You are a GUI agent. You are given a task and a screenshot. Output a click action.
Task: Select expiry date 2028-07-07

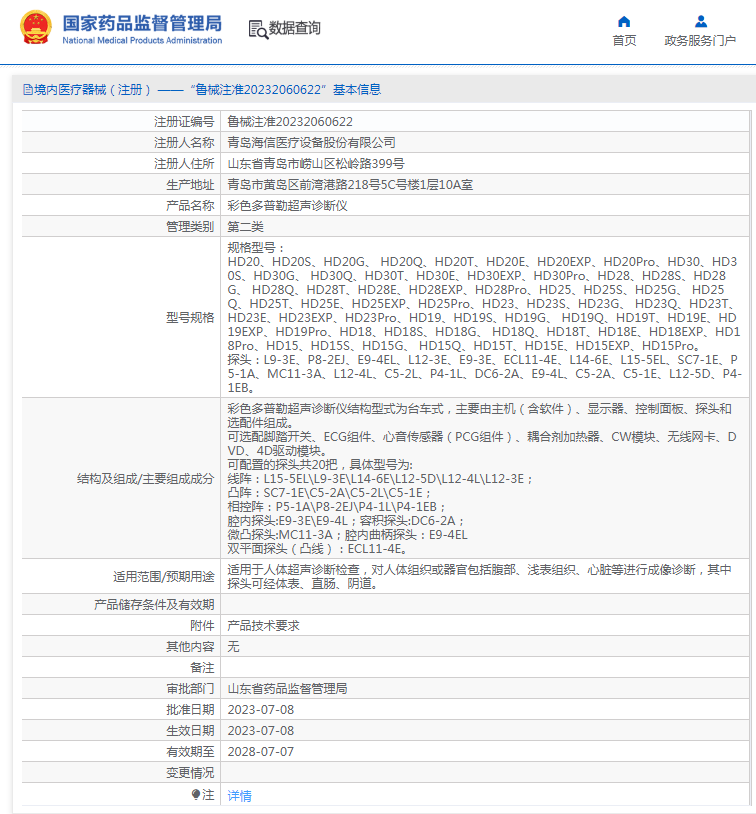tap(261, 752)
